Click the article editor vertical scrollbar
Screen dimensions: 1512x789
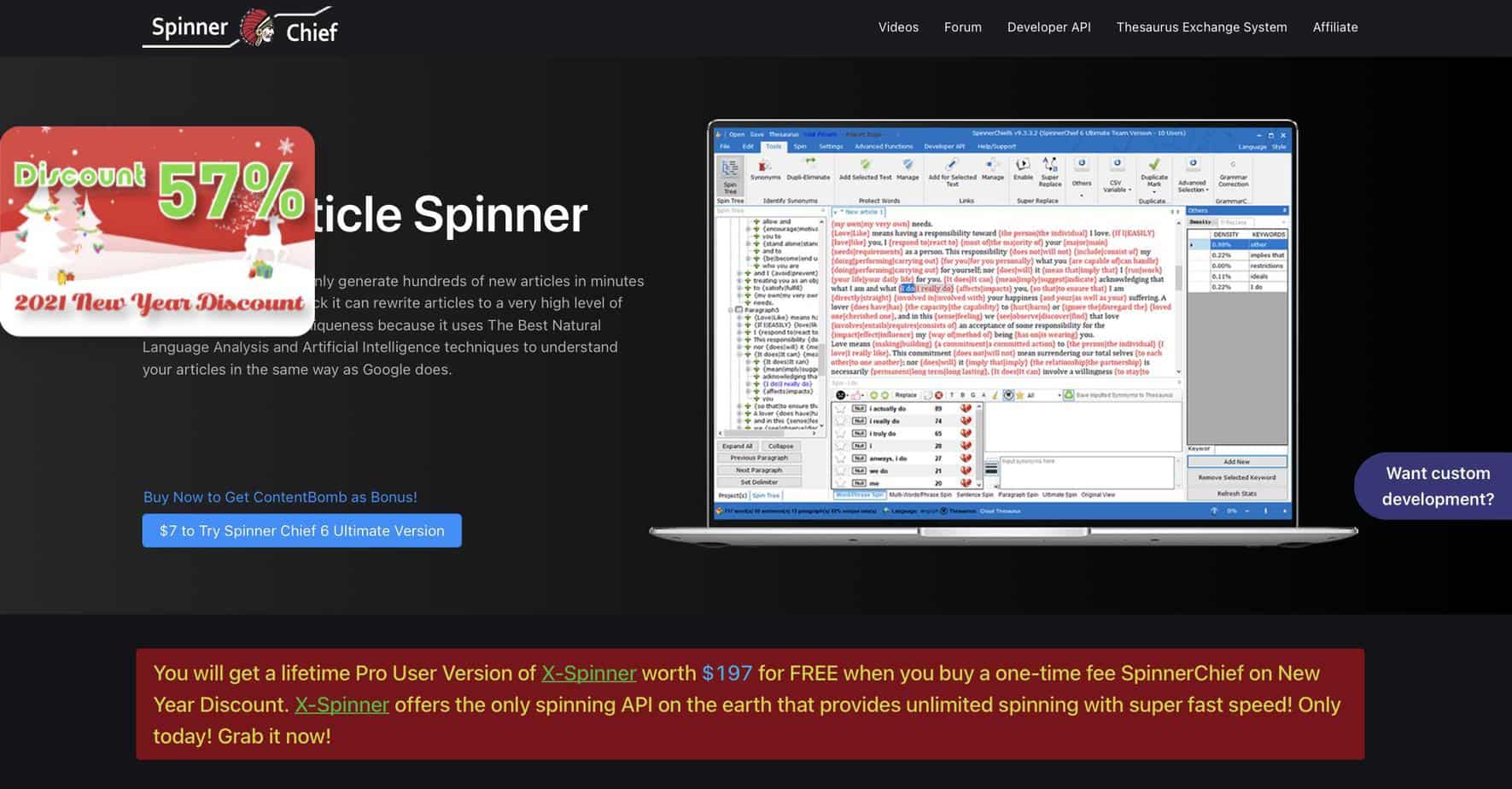(x=1179, y=295)
